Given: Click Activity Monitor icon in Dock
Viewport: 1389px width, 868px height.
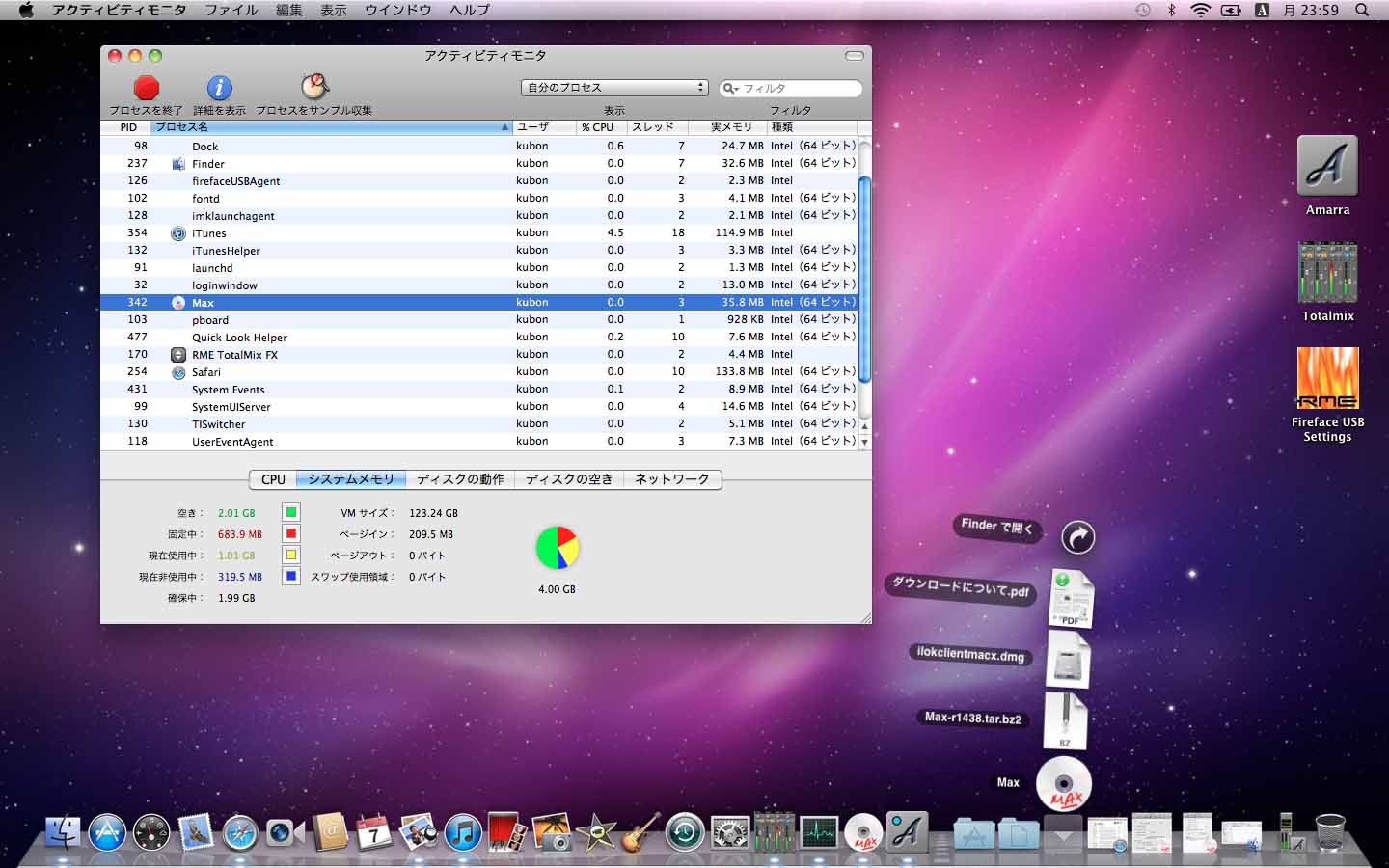Looking at the screenshot, I should coord(819,831).
